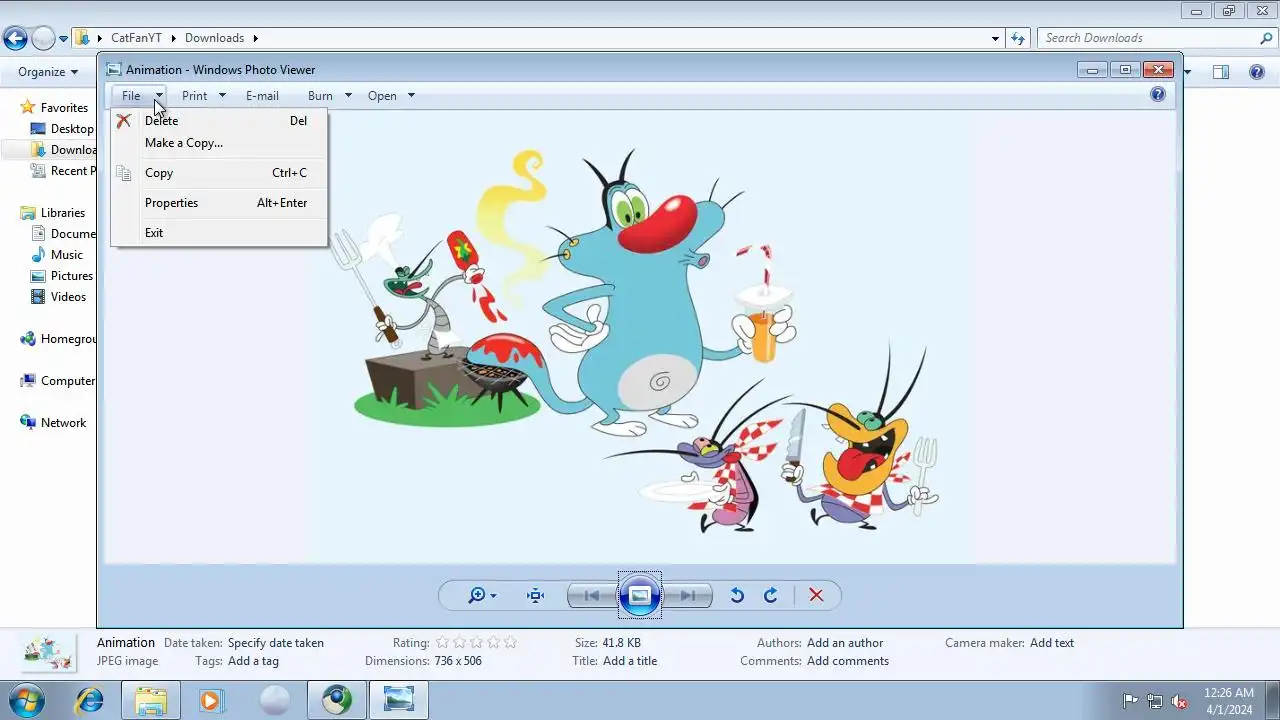1280x720 pixels.
Task: Choose Exit in the File menu
Action: 154,233
